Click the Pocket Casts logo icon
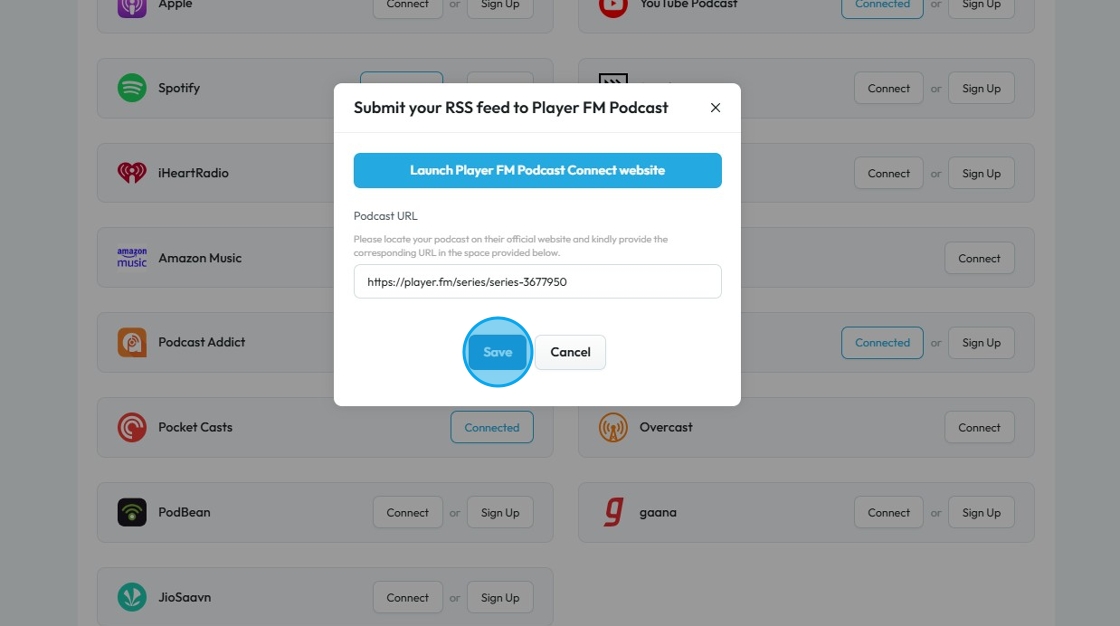The width and height of the screenshot is (1120, 626). [x=132, y=427]
